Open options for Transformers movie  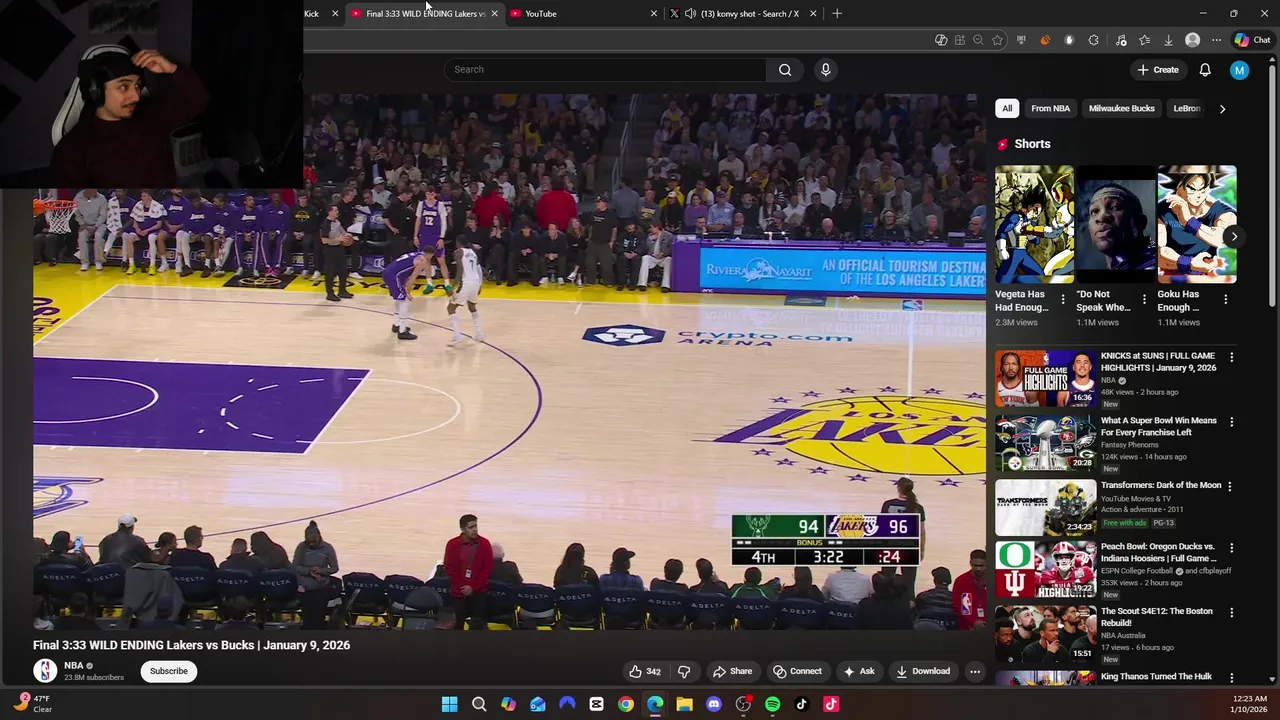[x=1231, y=486]
